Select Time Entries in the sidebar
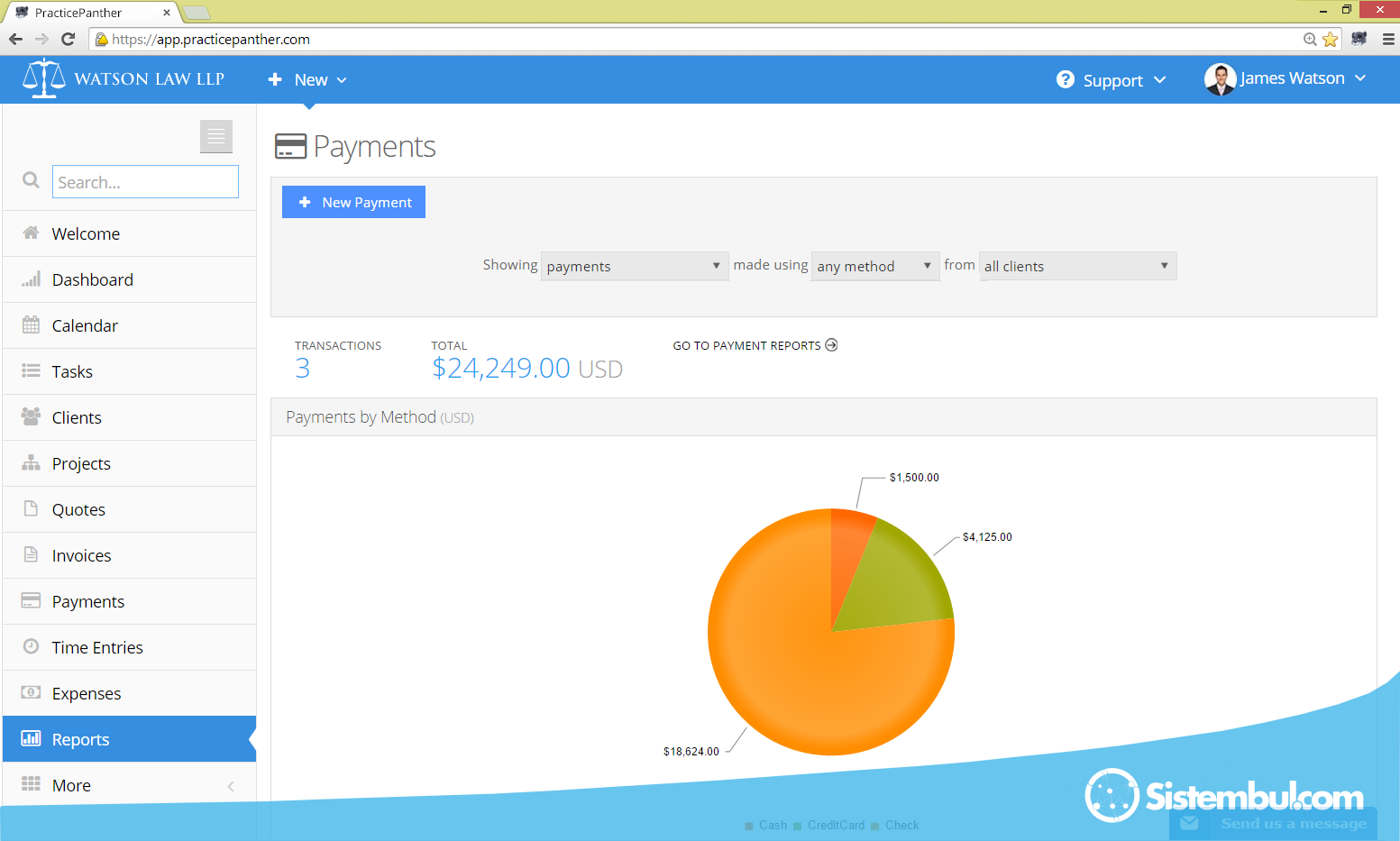The width and height of the screenshot is (1400, 841). tap(97, 647)
